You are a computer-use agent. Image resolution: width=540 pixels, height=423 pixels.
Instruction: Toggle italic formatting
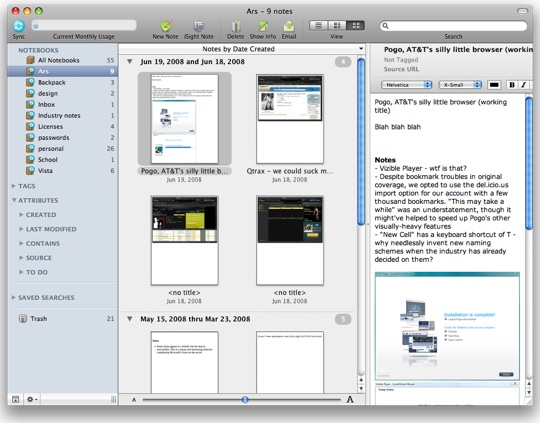pyautogui.click(x=523, y=85)
